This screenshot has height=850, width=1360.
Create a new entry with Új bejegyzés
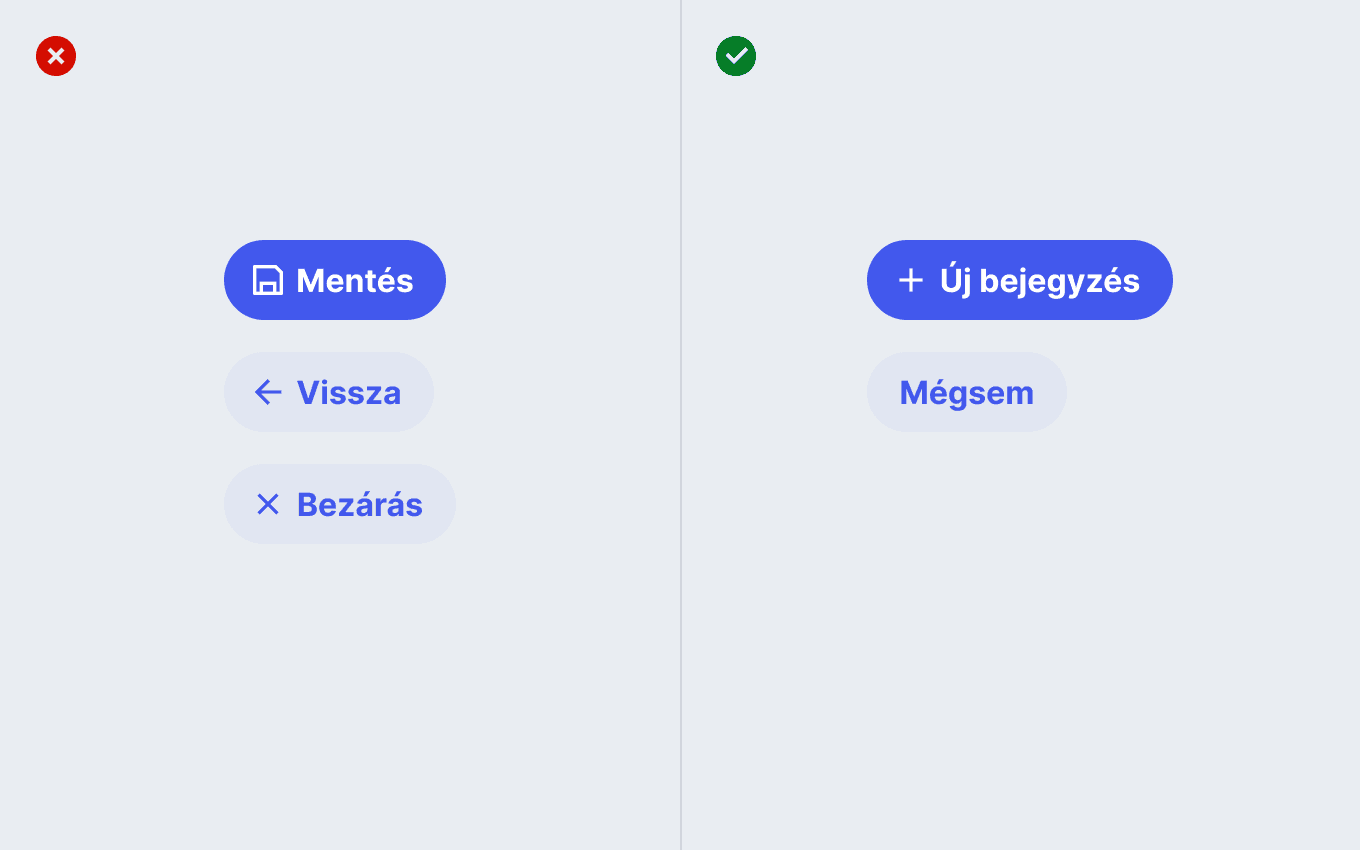pyautogui.click(x=1020, y=280)
